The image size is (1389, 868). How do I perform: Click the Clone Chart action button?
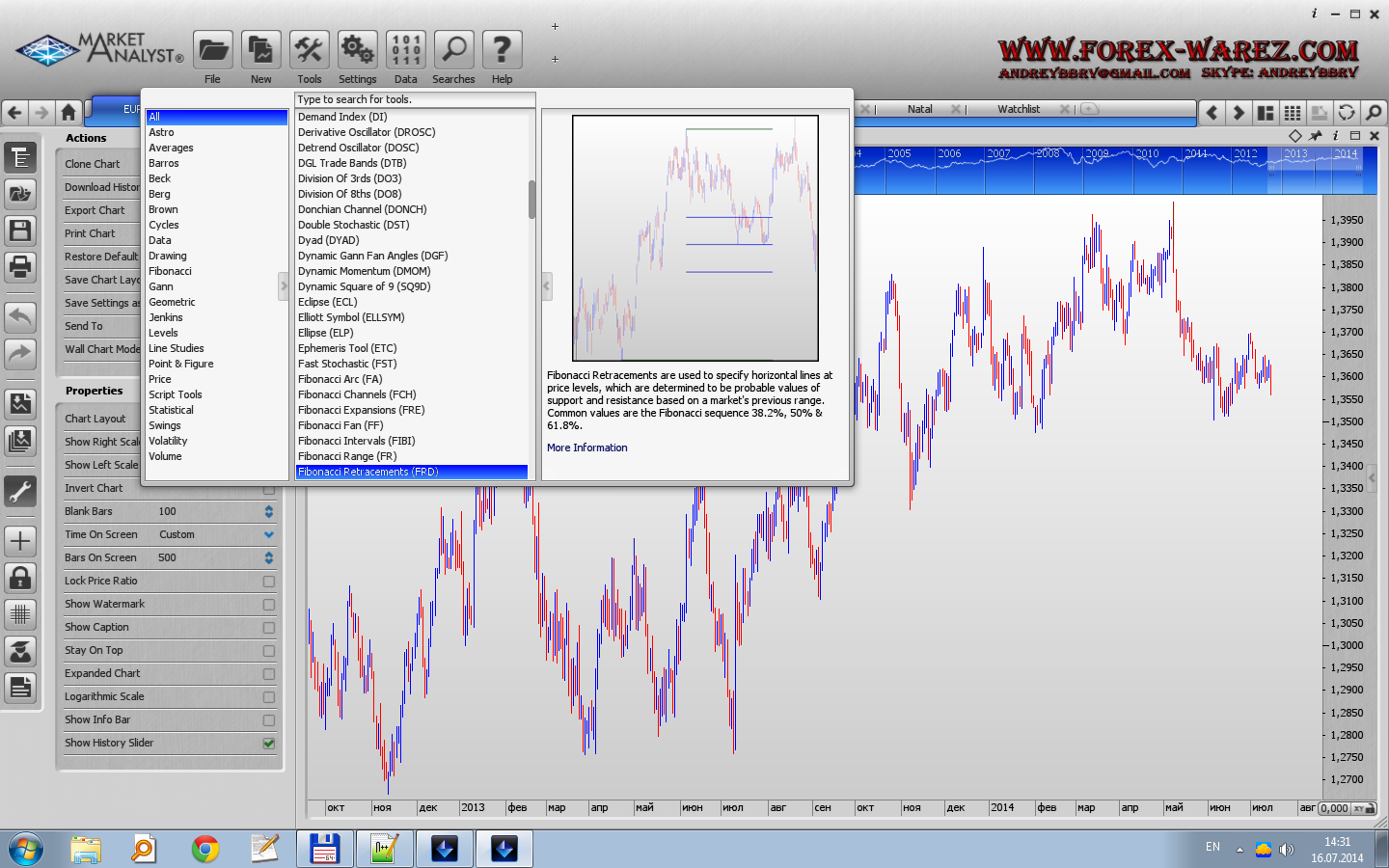tap(93, 164)
